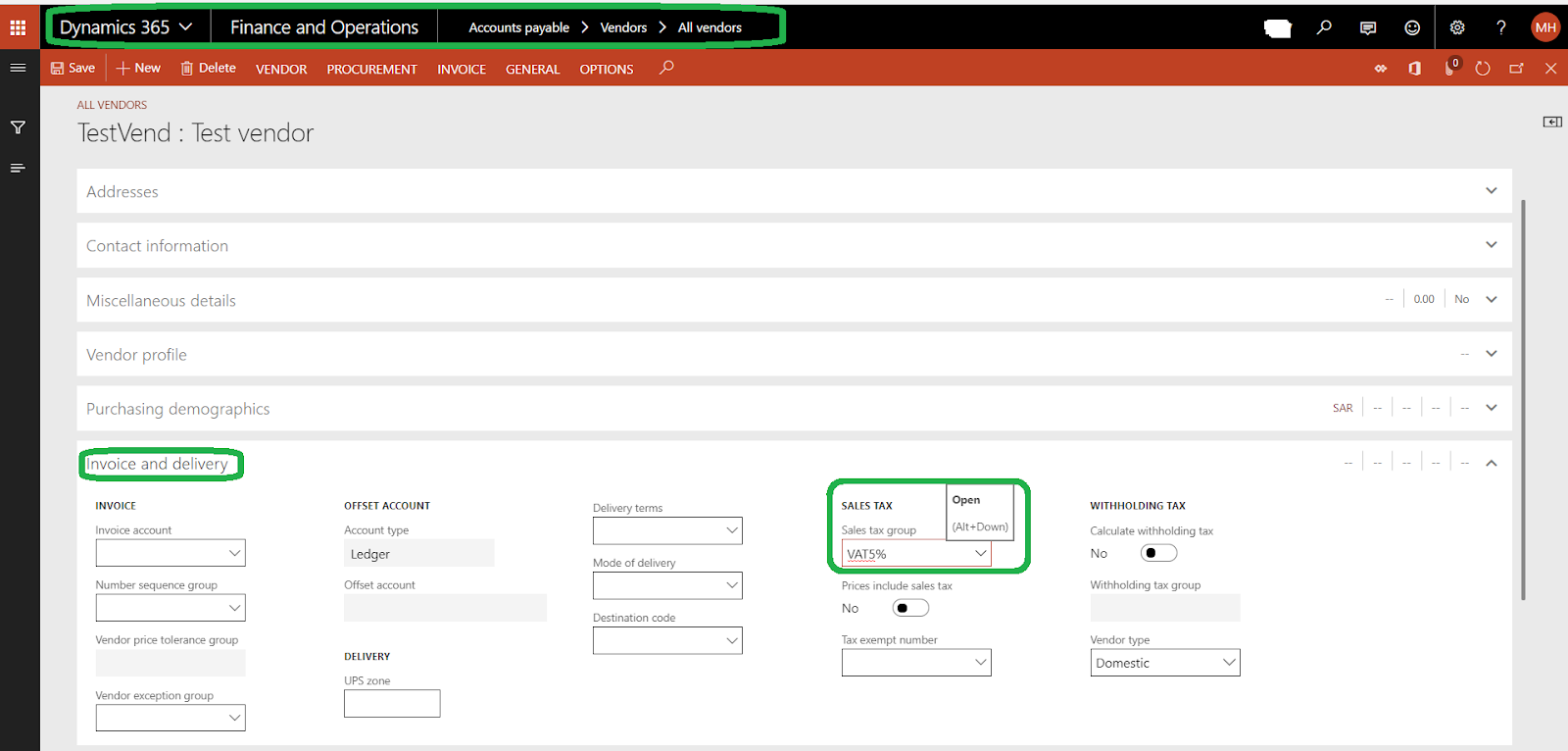Image resolution: width=1568 pixels, height=751 pixels.
Task: Navigate to Accounts payable breadcrumb
Action: coord(518,27)
